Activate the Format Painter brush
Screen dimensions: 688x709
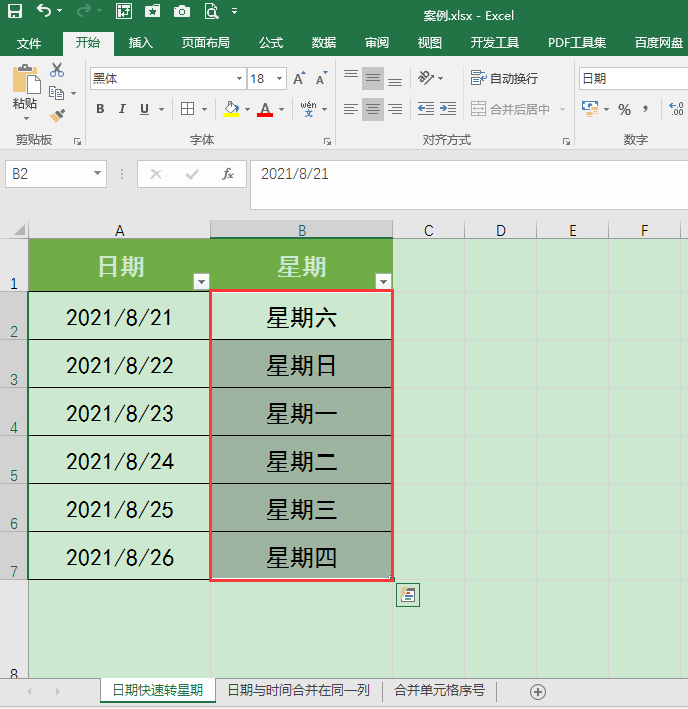click(57, 116)
